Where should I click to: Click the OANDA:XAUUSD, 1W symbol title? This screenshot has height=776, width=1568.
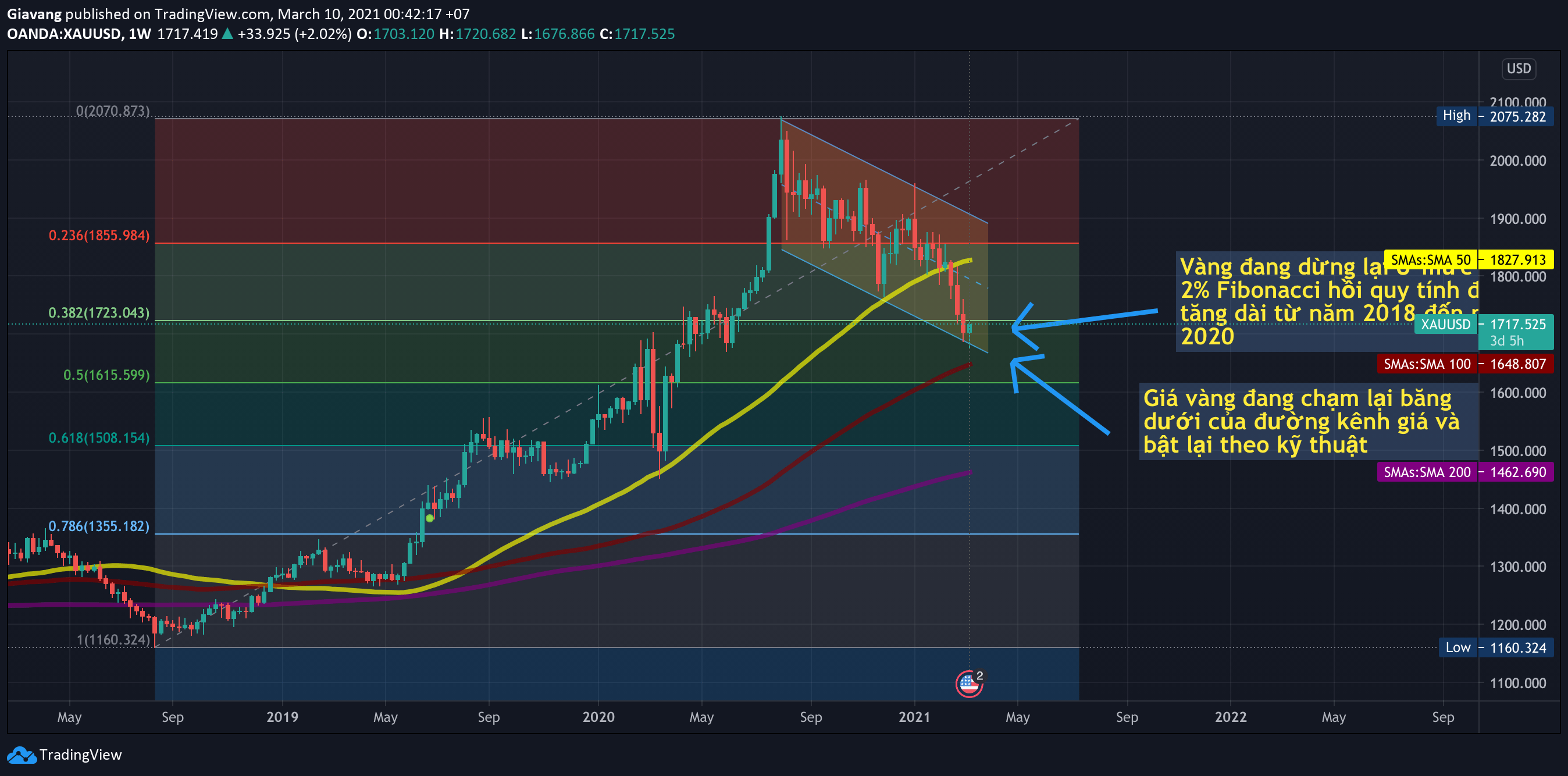pos(79,34)
